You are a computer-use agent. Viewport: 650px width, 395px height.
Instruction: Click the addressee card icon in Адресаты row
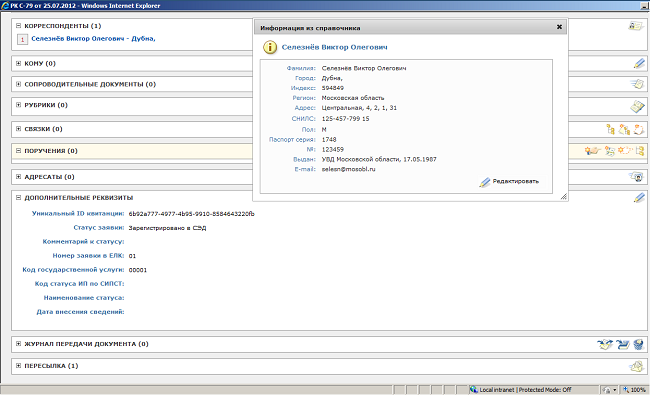pos(636,177)
